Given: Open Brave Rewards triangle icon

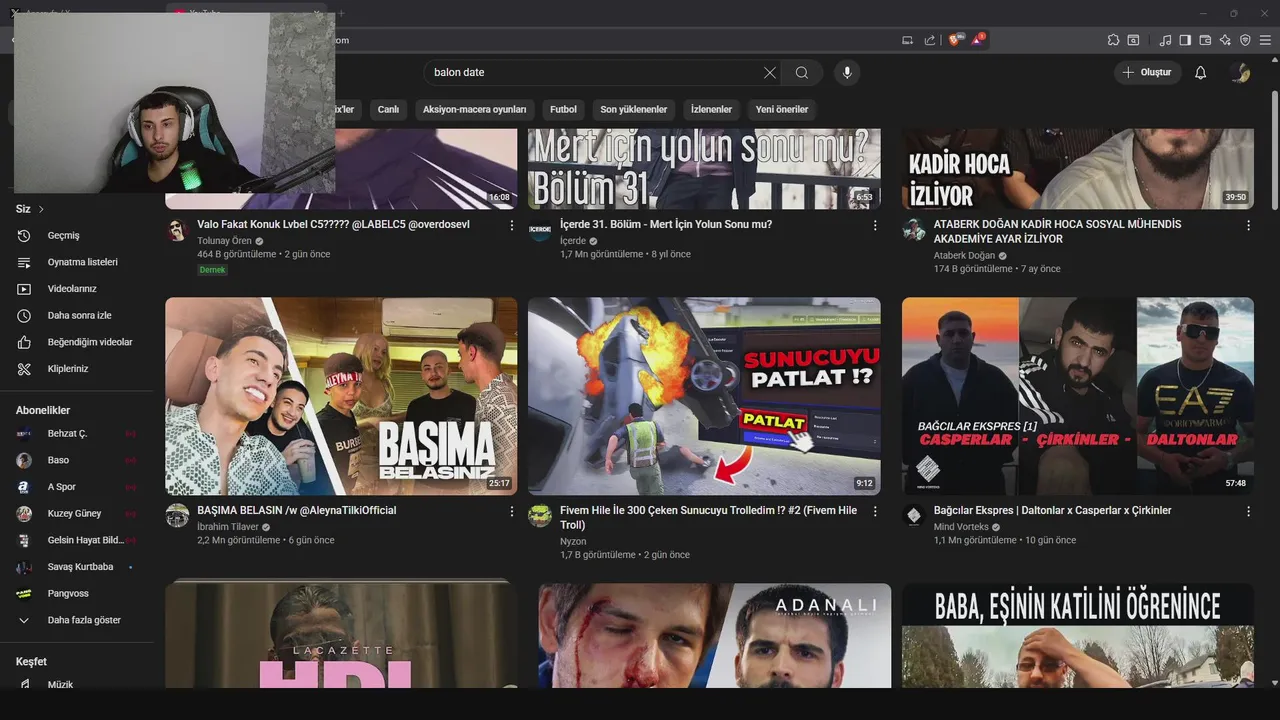Looking at the screenshot, I should tap(978, 40).
